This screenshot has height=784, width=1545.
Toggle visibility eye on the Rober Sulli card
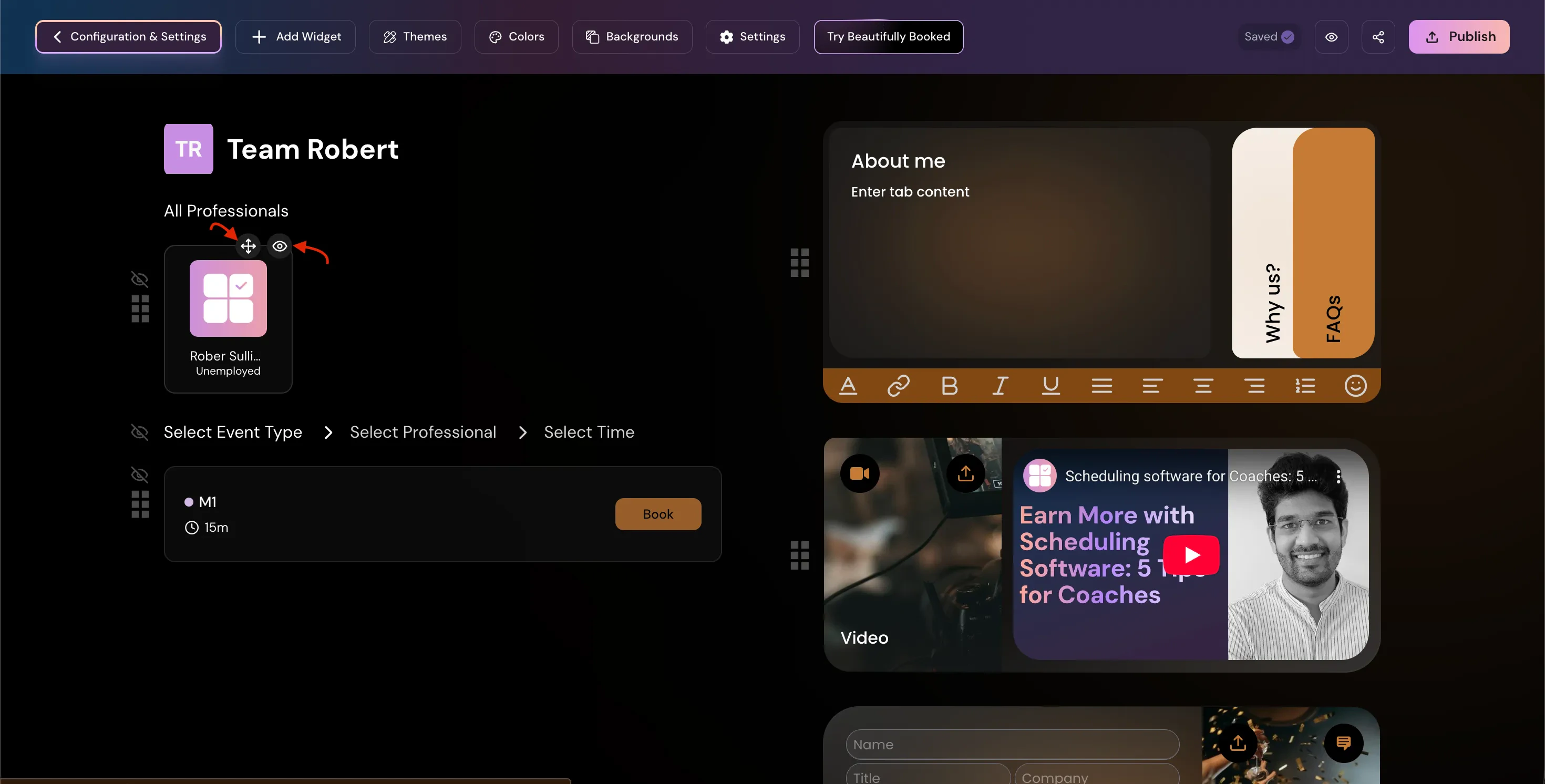tap(280, 246)
